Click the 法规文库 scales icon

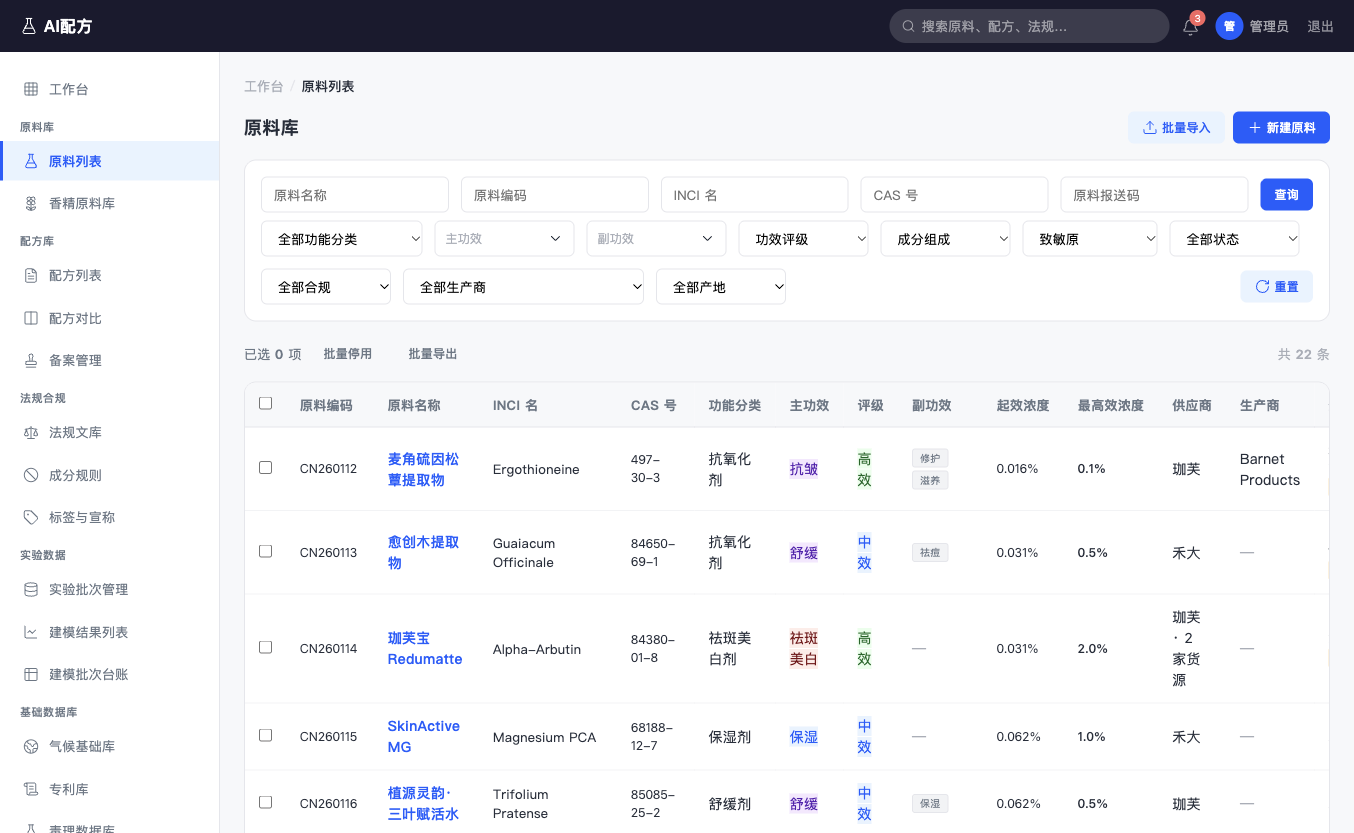pyautogui.click(x=31, y=432)
